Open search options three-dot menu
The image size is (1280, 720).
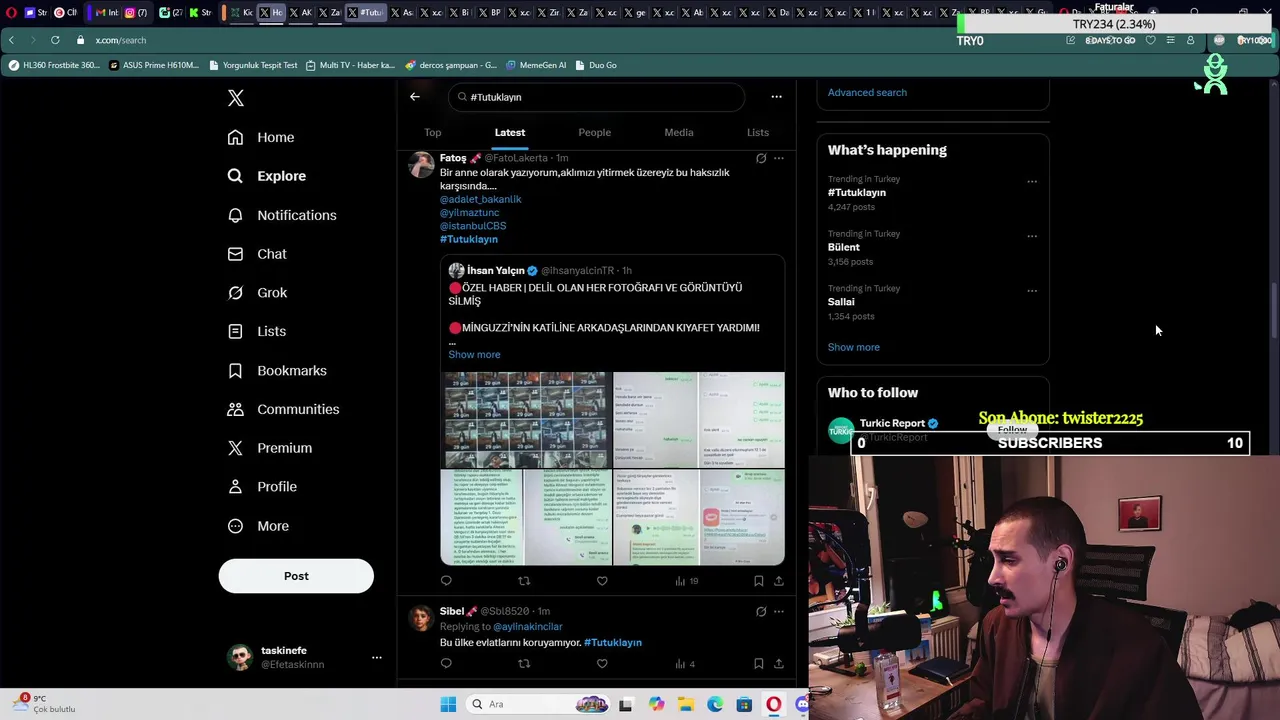(x=776, y=97)
